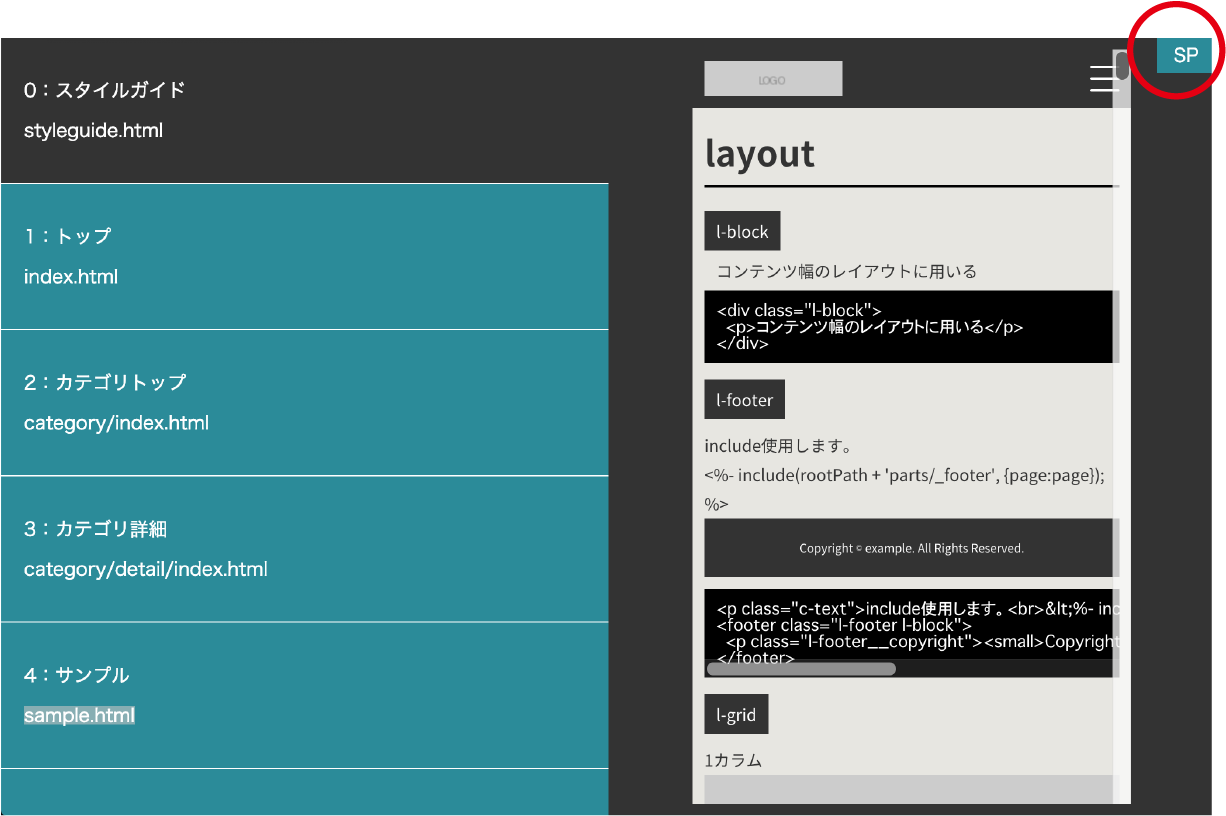This screenshot has height=816, width=1226.
Task: Click the preview's vertical scrollbar thumb
Action: click(x=1122, y=66)
